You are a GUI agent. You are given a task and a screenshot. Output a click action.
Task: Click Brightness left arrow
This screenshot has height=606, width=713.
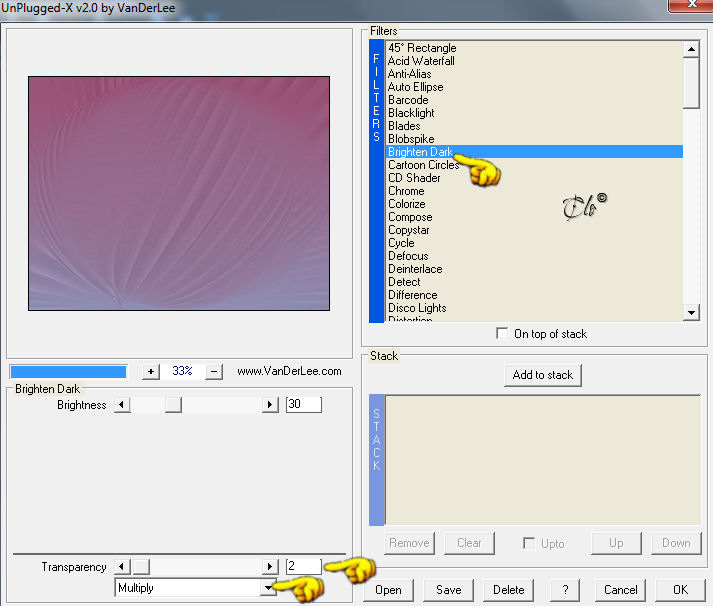point(121,404)
